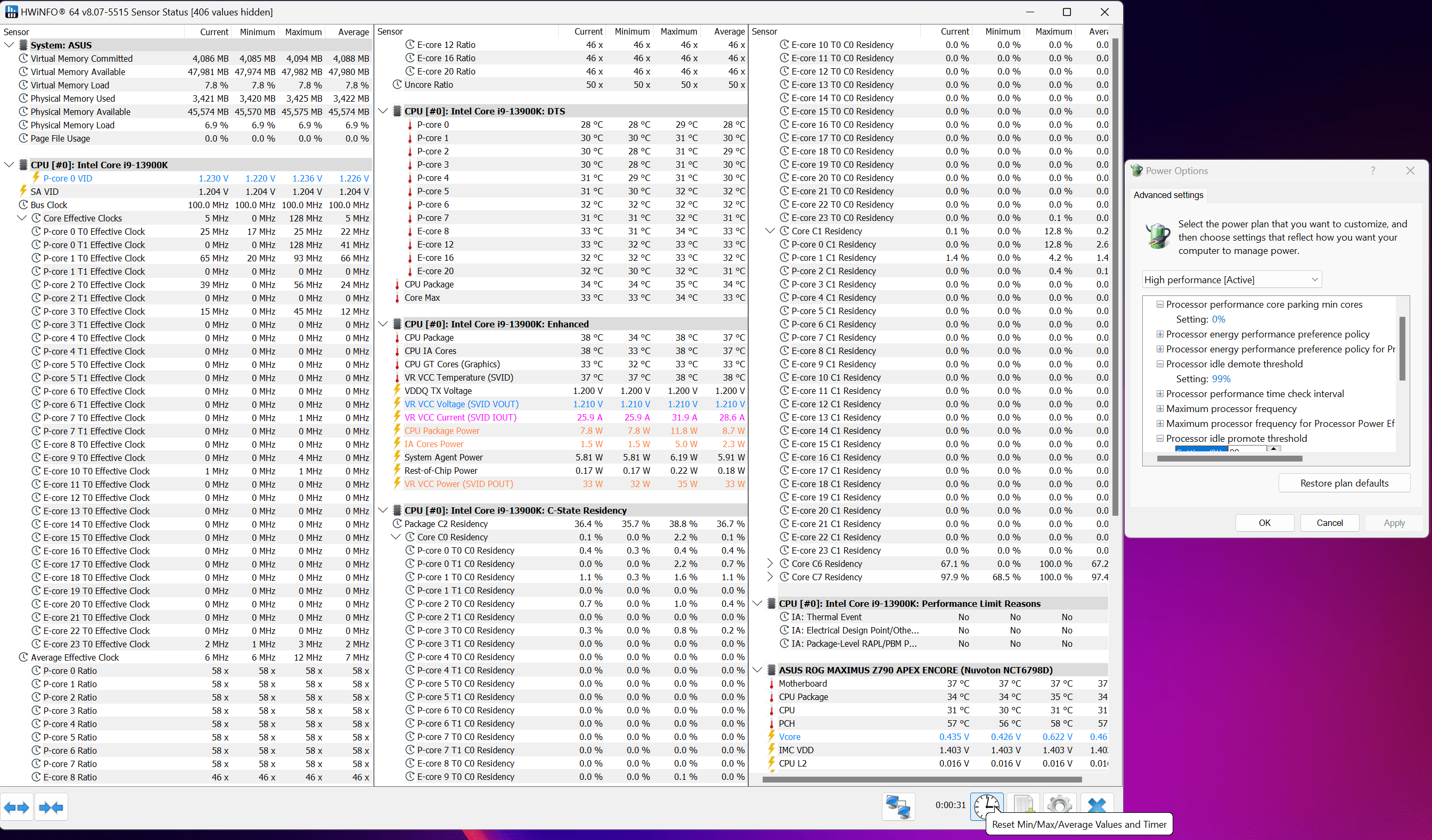Click the System: ASUS chip icon
Screen dimensions: 1432x840
tap(23, 45)
